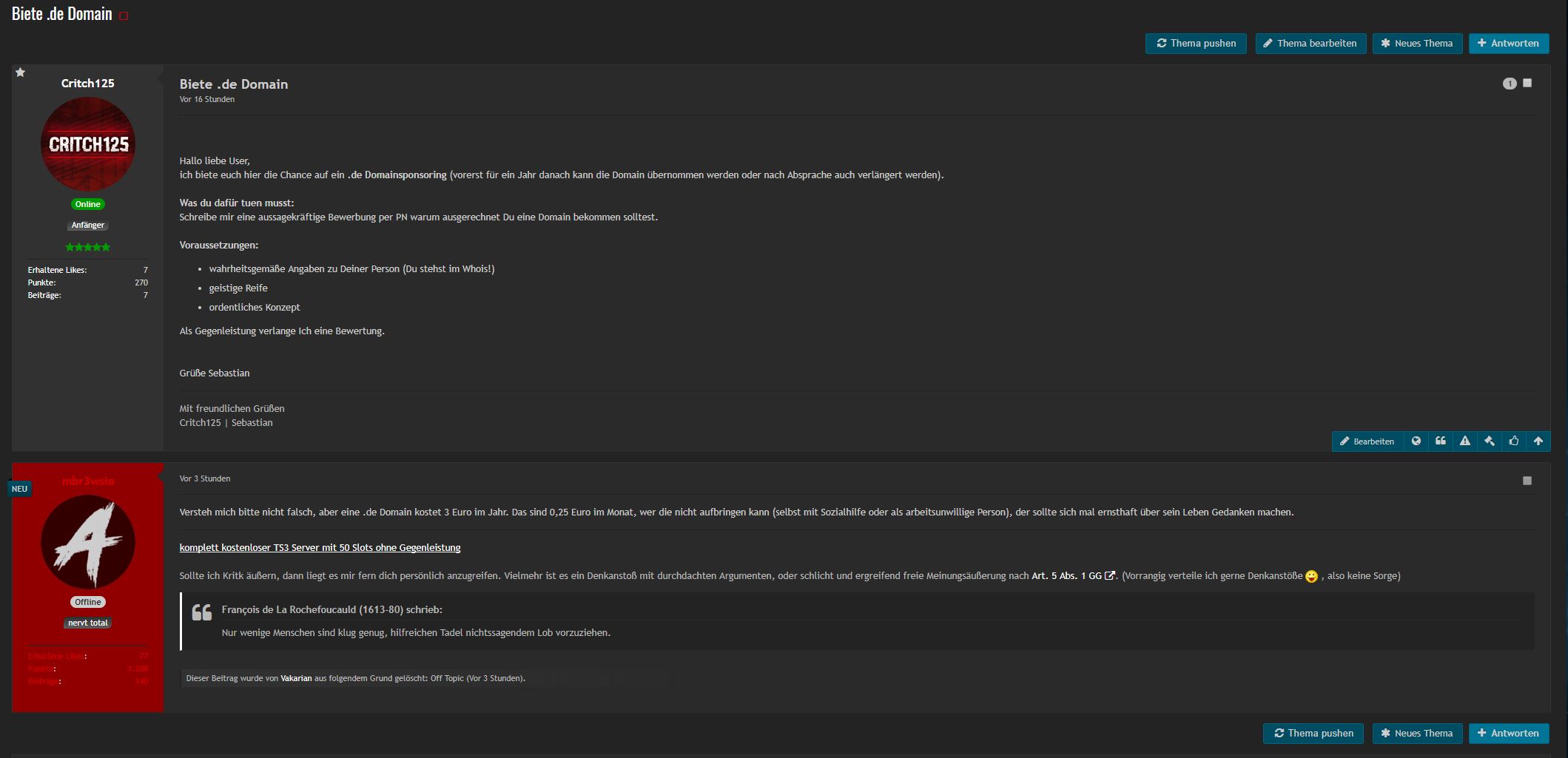The height and width of the screenshot is (758, 1568).
Task: Click the post number 1 badge
Action: (1509, 84)
